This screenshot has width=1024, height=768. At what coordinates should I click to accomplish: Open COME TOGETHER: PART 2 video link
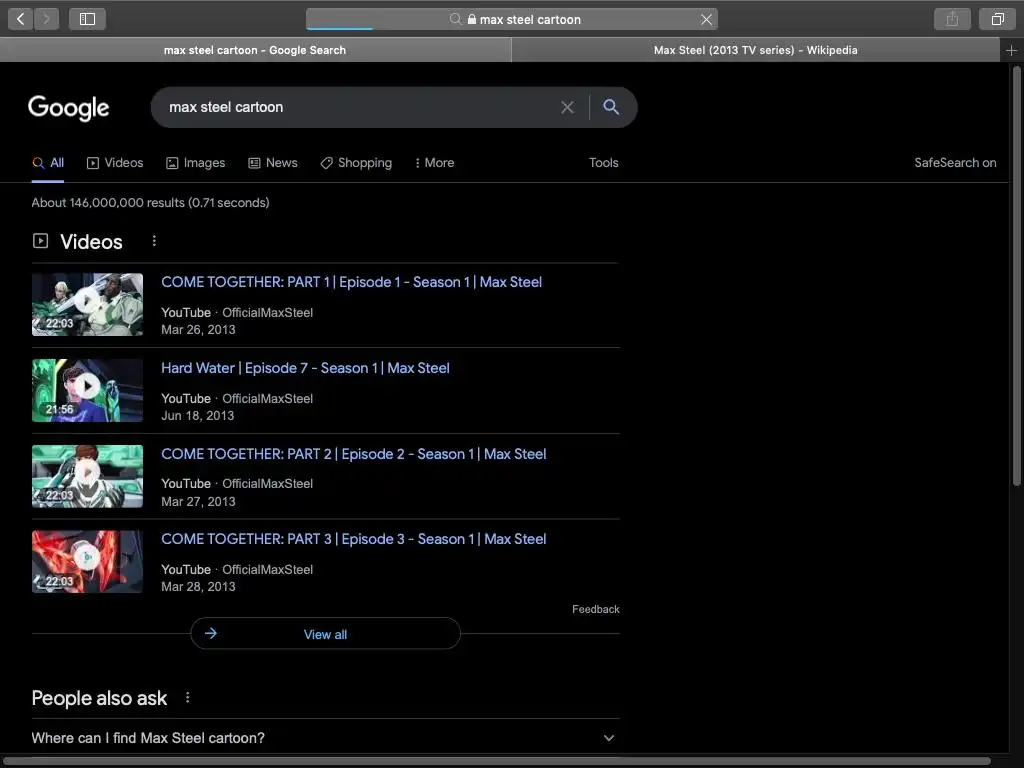pos(353,454)
